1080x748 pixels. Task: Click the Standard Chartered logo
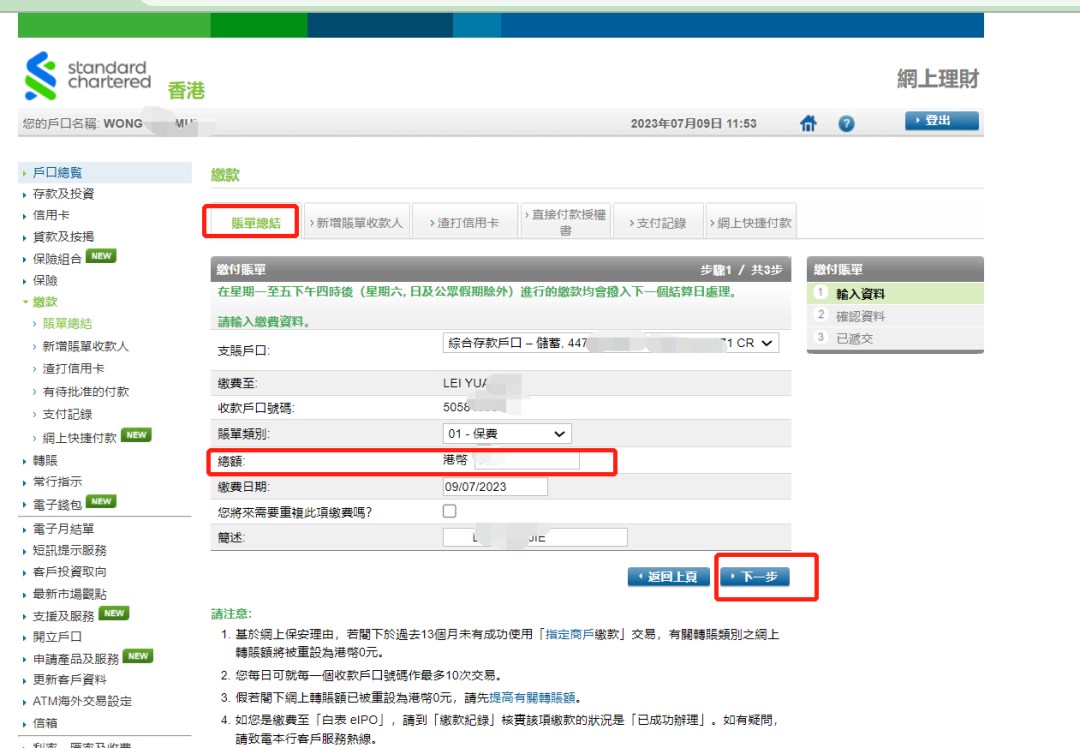(89, 78)
